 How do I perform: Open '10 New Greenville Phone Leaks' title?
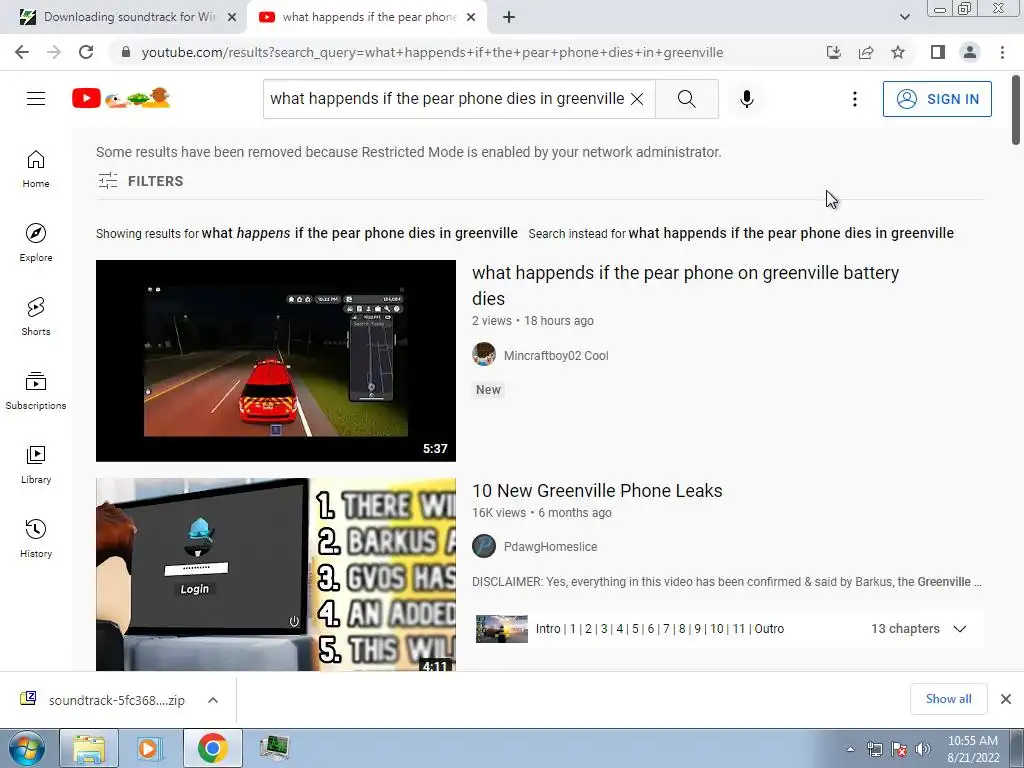(x=597, y=490)
